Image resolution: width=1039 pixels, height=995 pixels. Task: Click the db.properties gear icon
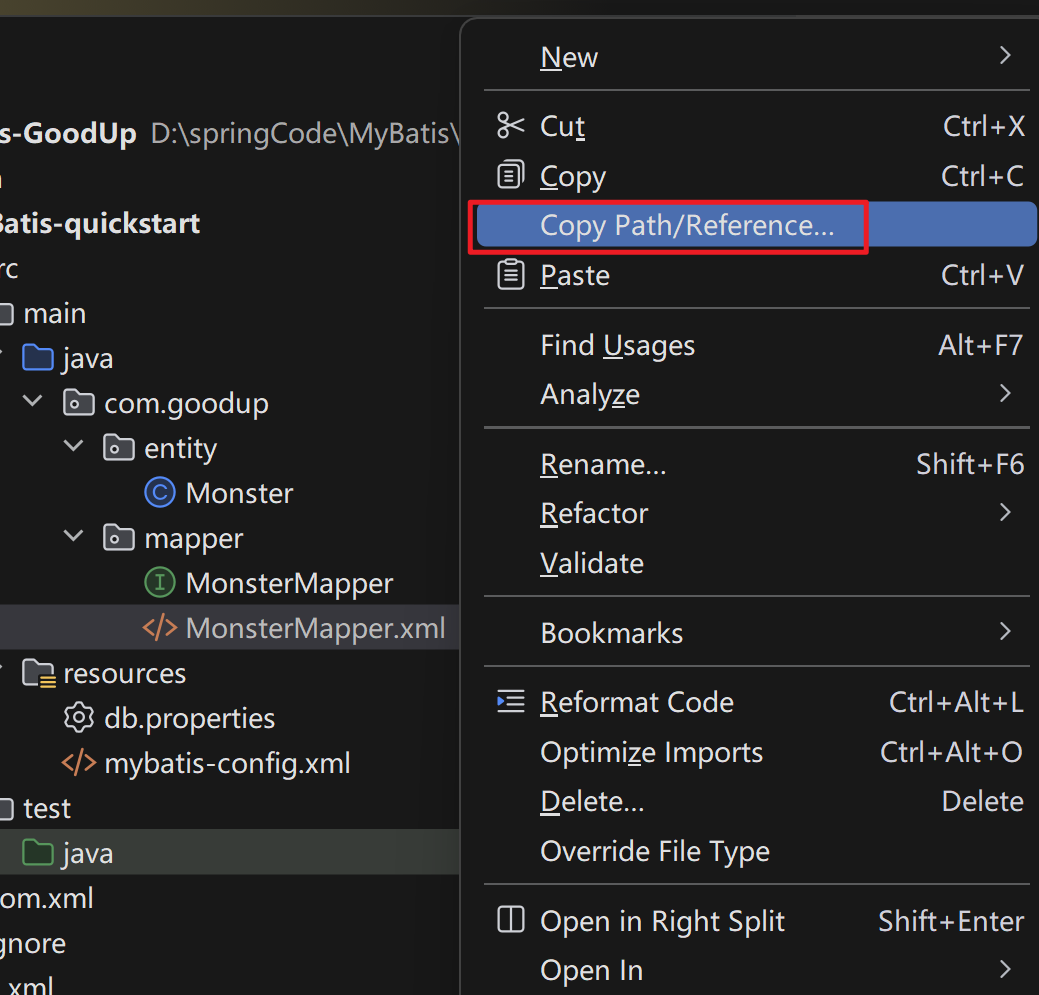pyautogui.click(x=78, y=718)
